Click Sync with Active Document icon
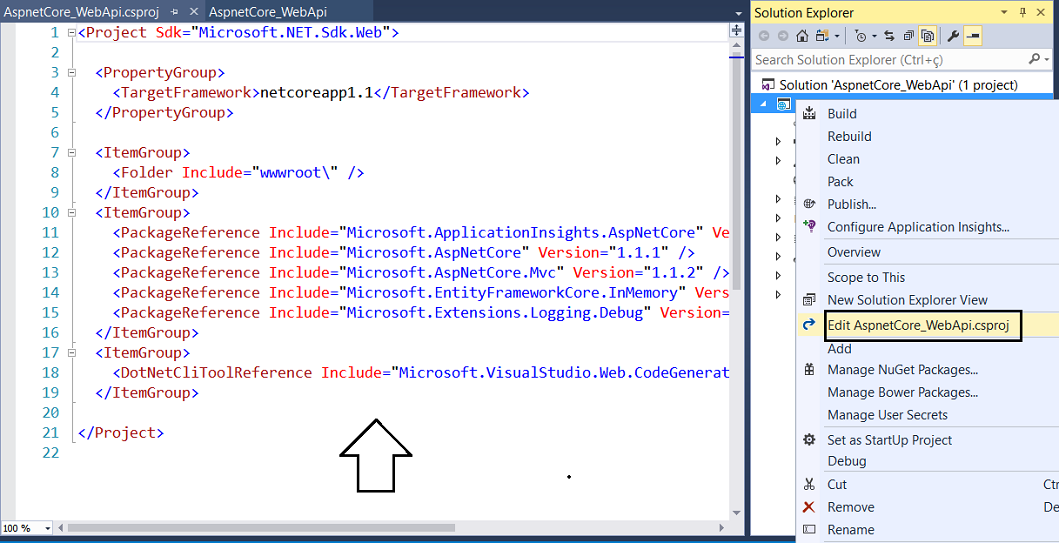 click(822, 36)
